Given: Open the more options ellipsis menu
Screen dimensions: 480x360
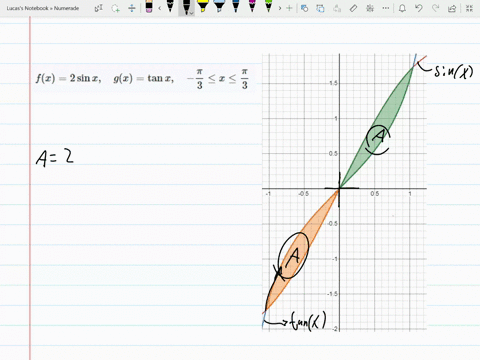Looking at the screenshot, I should pyautogui.click(x=386, y=8).
